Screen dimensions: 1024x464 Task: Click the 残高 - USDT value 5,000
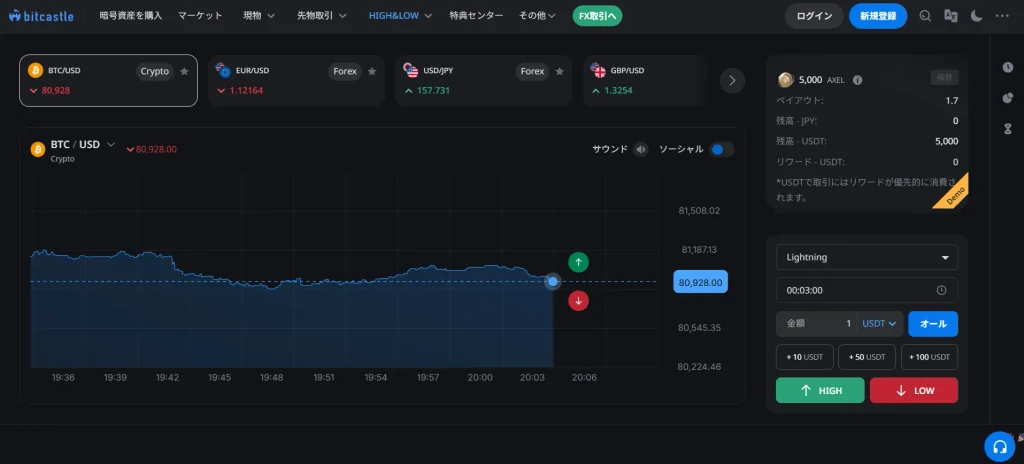coord(946,141)
